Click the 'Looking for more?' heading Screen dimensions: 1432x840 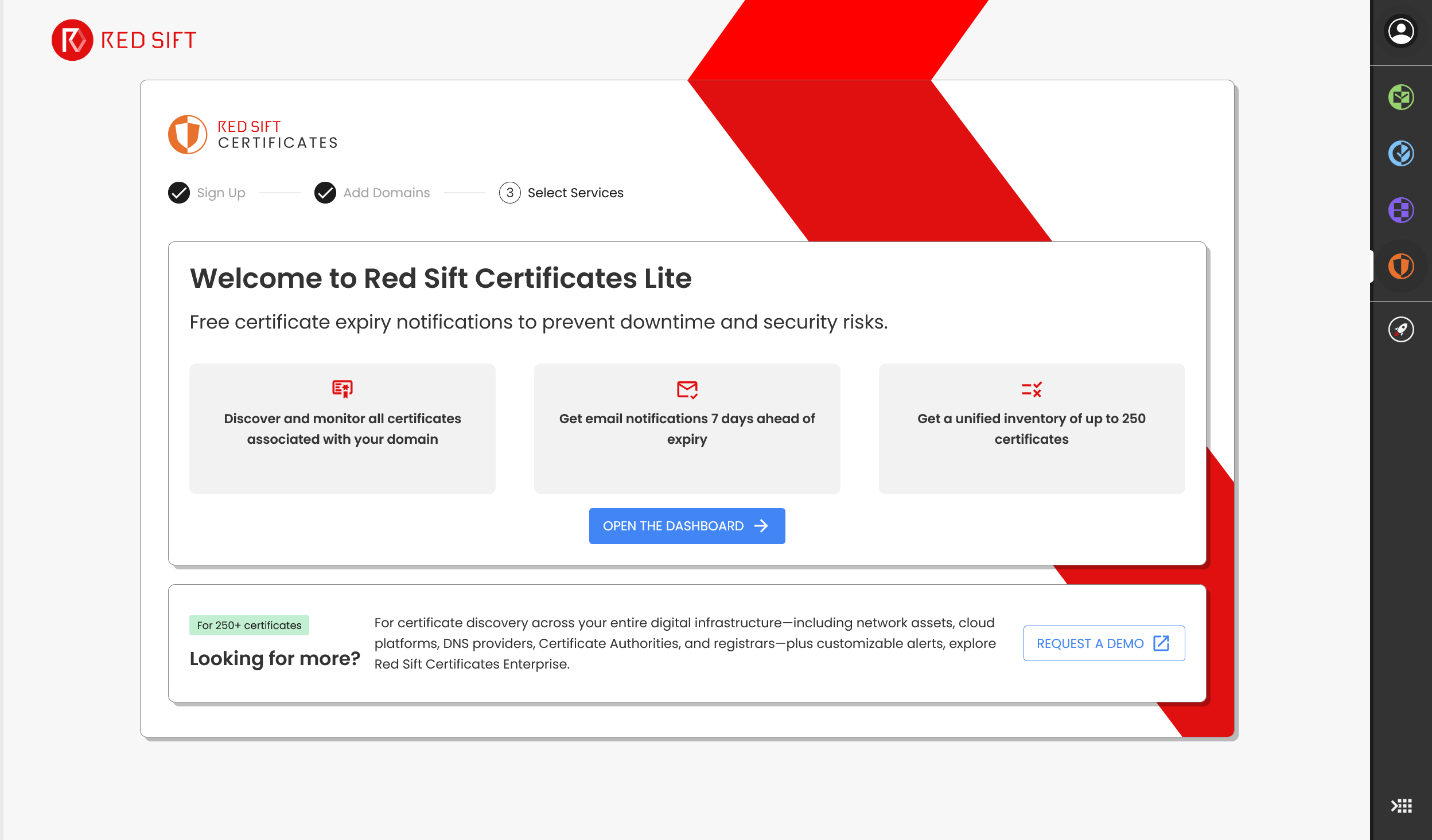[275, 658]
